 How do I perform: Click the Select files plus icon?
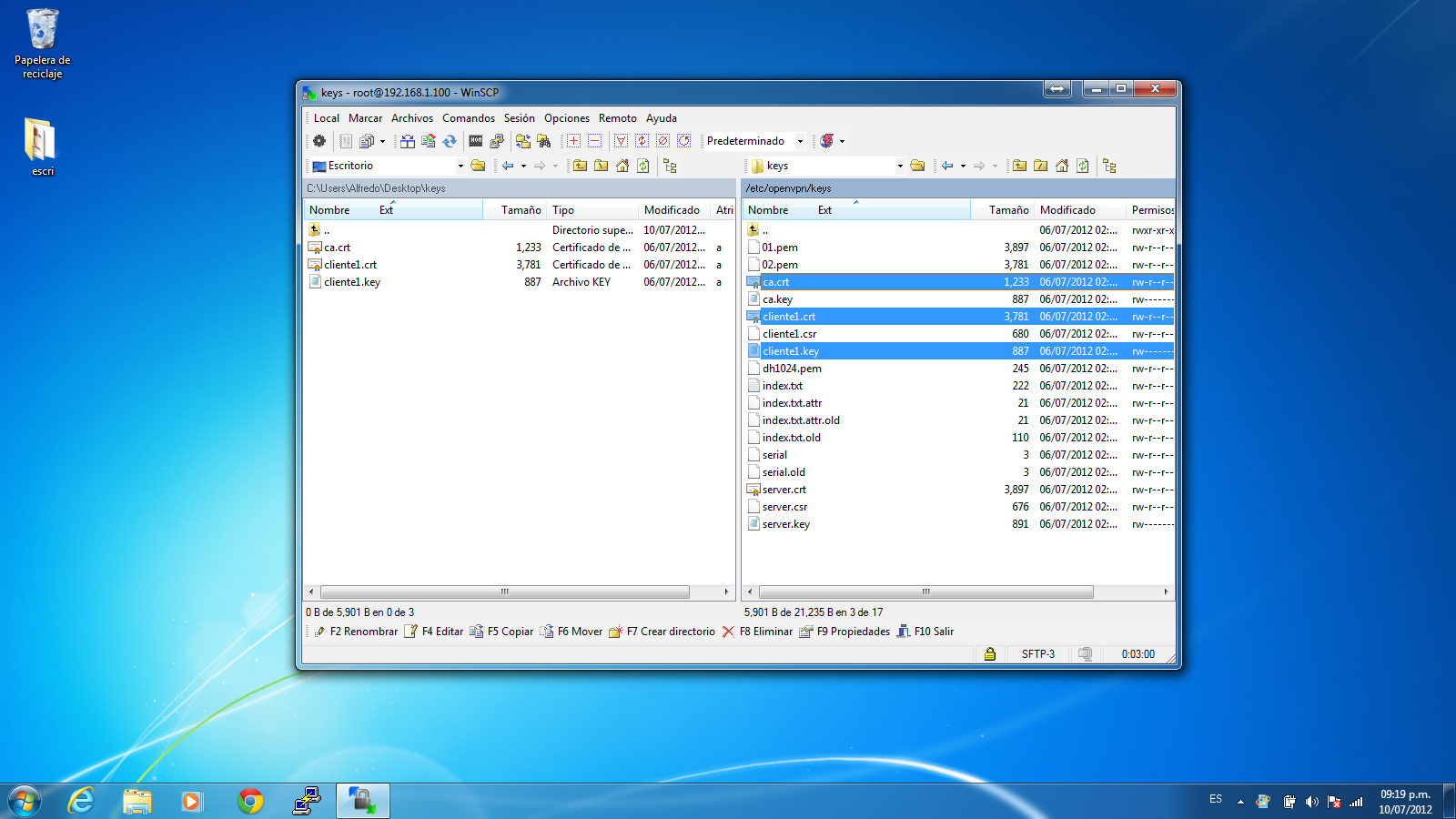(x=573, y=141)
